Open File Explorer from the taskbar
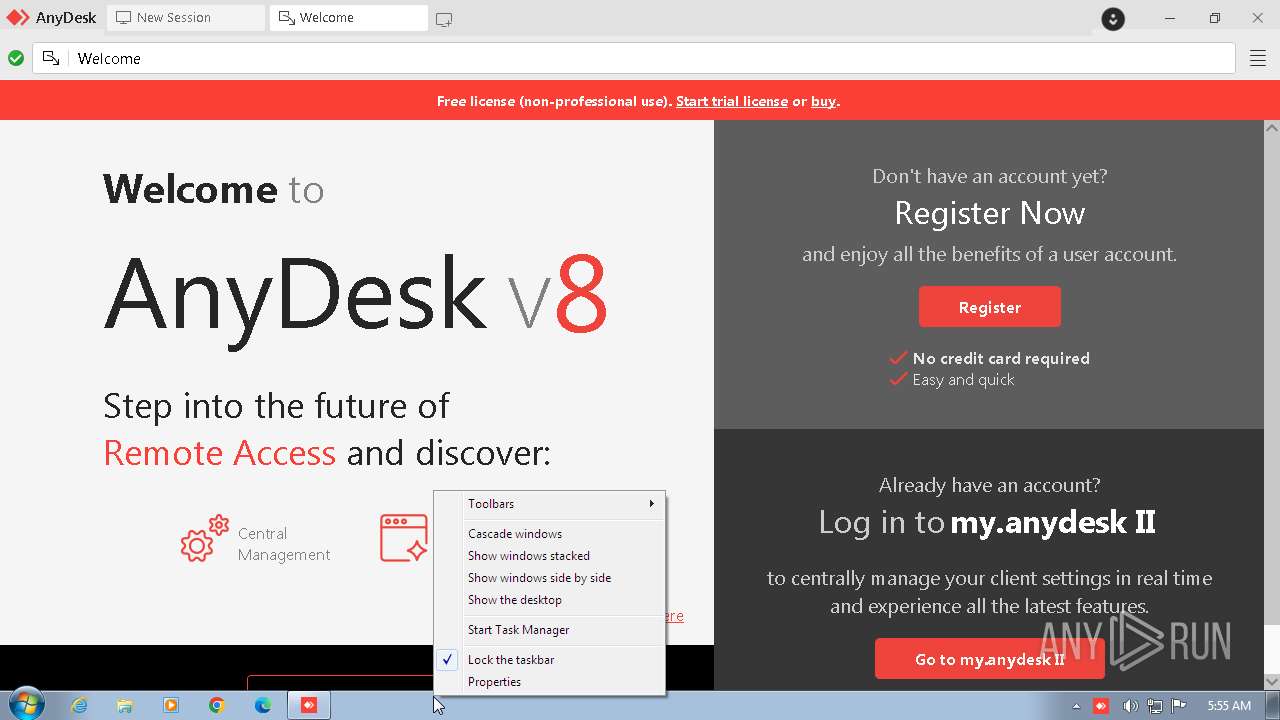Viewport: 1280px width, 720px height. pyautogui.click(x=125, y=705)
